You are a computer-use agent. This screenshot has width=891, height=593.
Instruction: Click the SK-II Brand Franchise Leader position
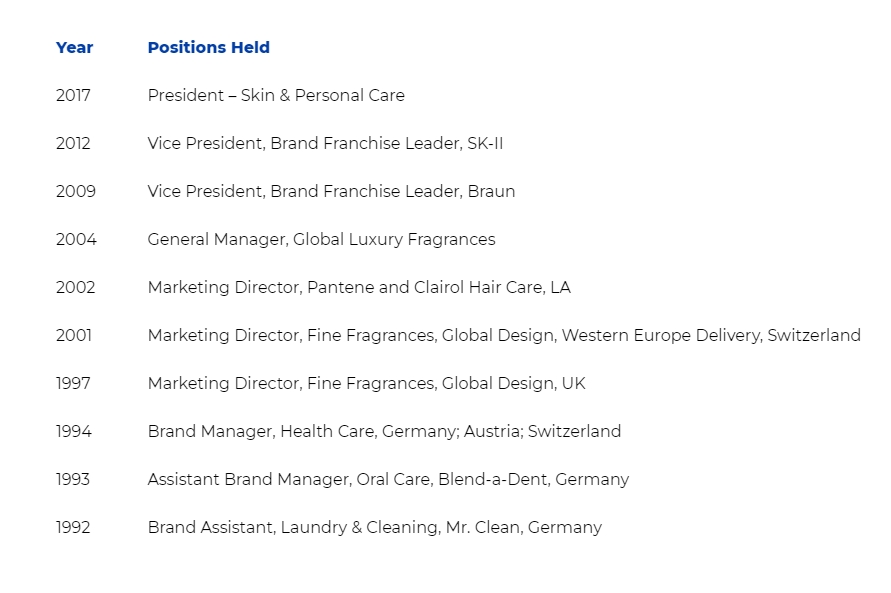(x=326, y=143)
